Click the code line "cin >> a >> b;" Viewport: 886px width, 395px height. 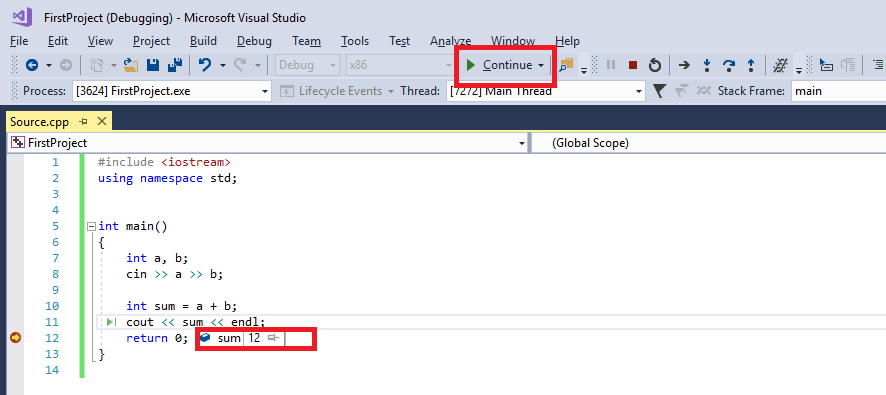tap(175, 275)
